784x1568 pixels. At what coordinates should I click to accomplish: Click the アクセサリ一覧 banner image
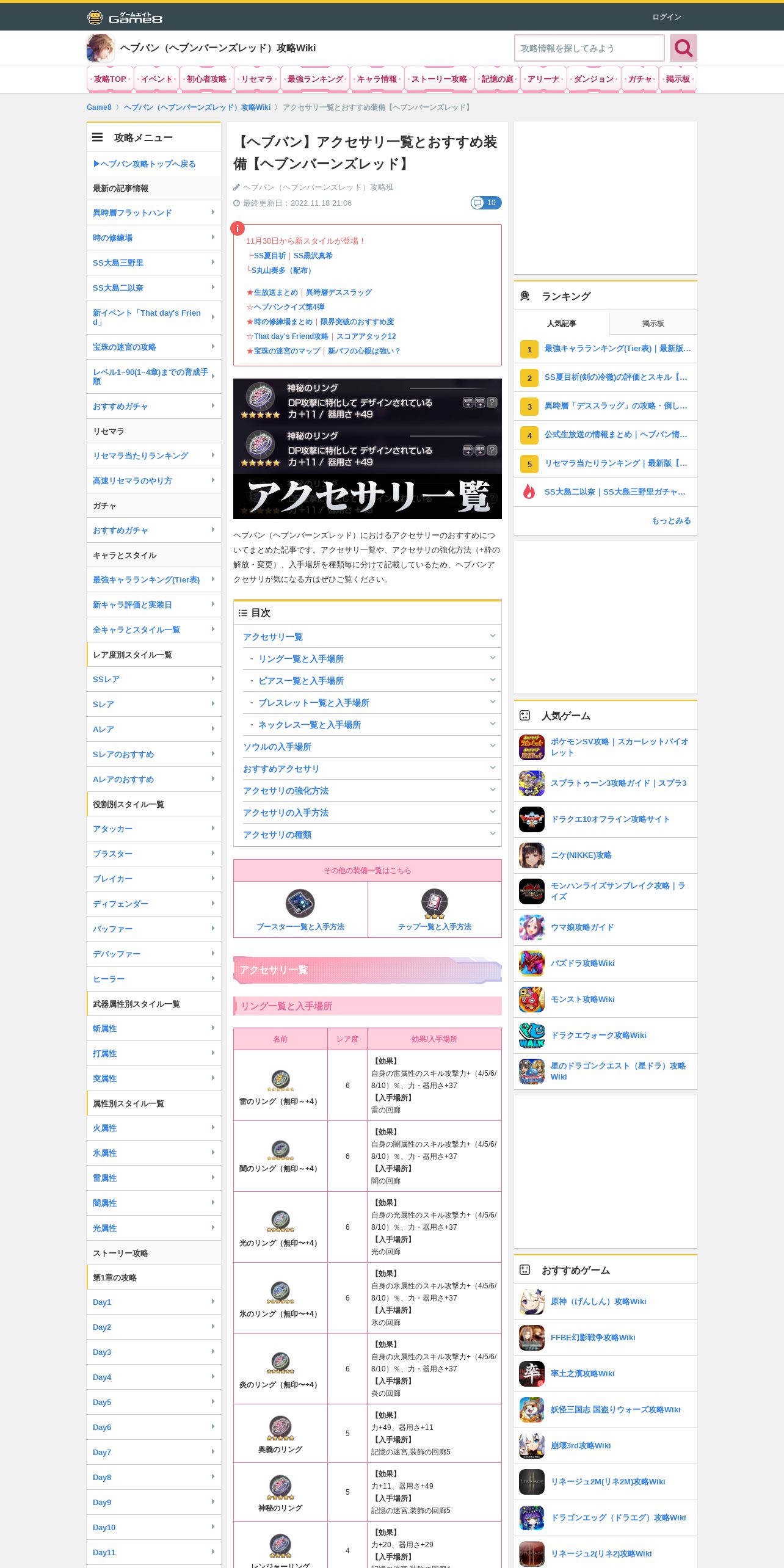(x=368, y=449)
